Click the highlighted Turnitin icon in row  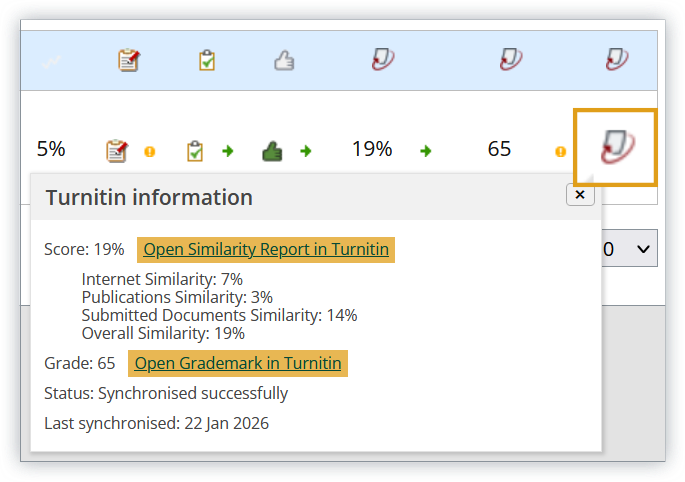(616, 147)
